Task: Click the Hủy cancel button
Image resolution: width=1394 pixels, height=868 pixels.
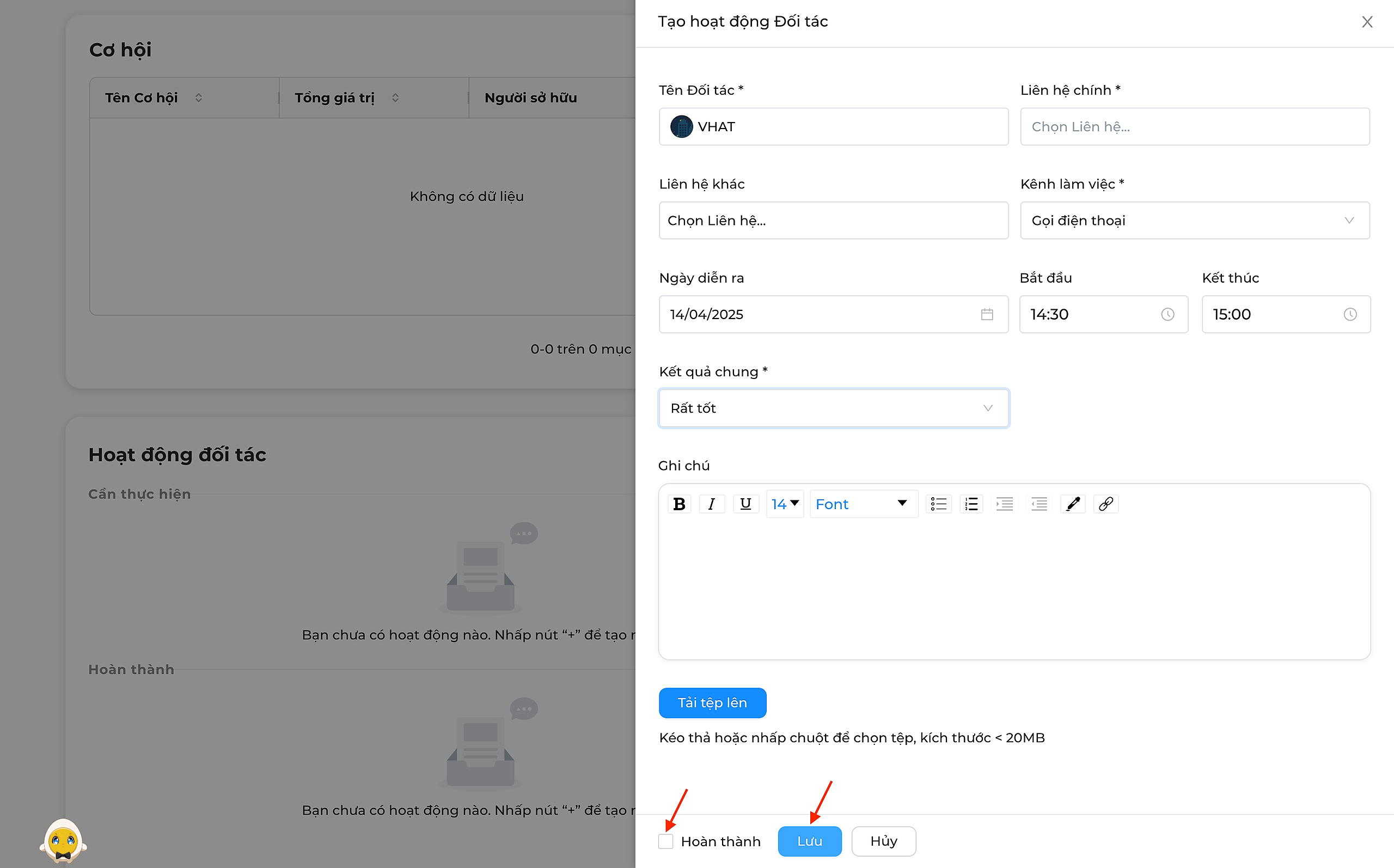Action: click(883, 841)
